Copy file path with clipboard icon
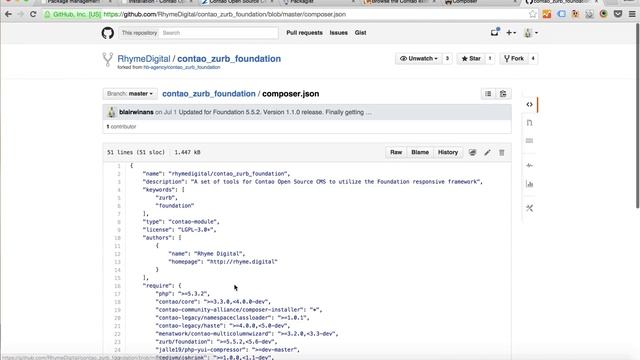 tap(503, 94)
